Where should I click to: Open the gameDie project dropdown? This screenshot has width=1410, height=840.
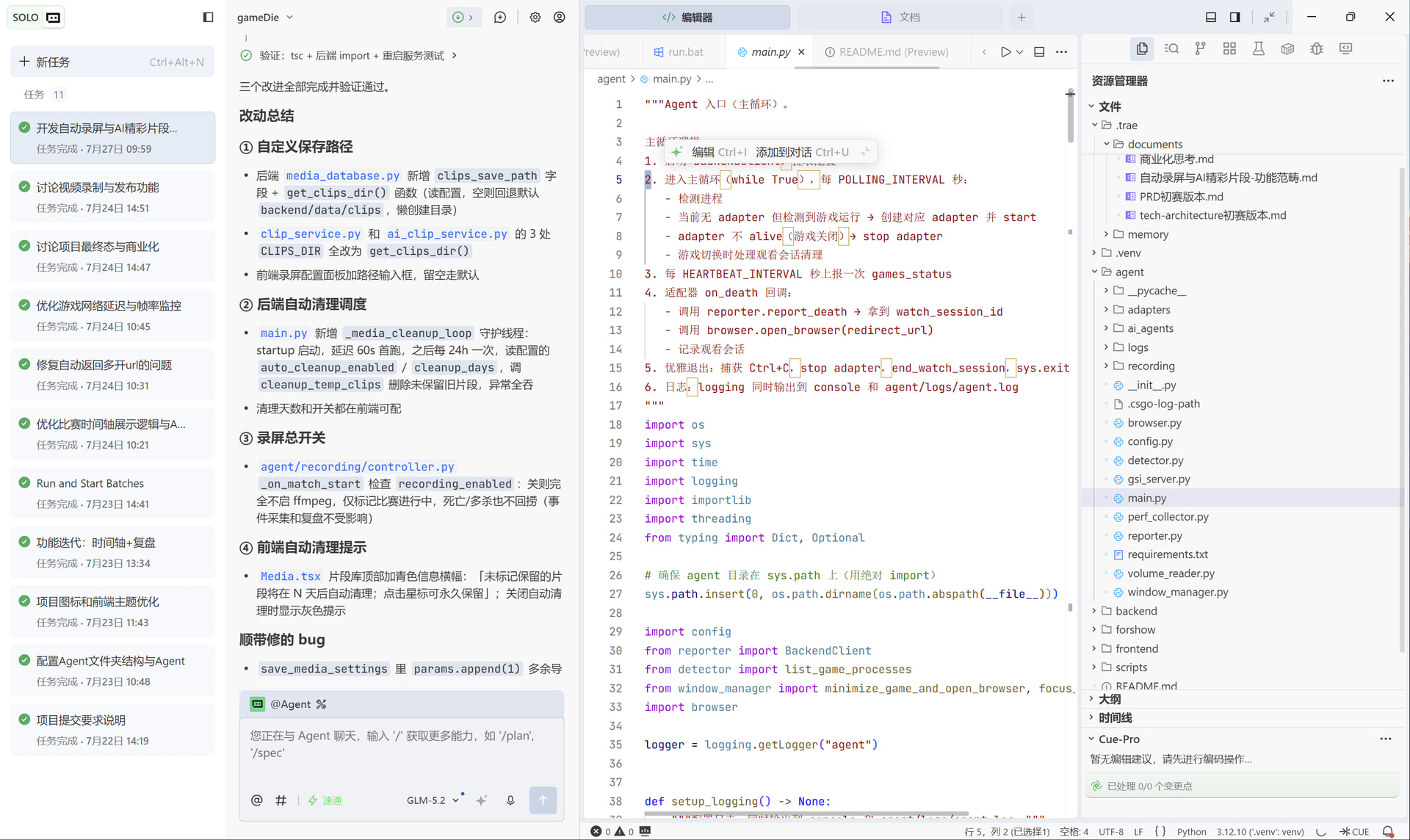[x=265, y=17]
